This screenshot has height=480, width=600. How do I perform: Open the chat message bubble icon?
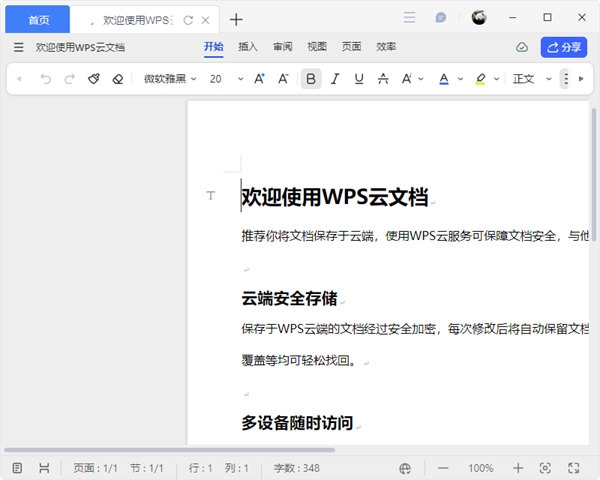(x=440, y=18)
